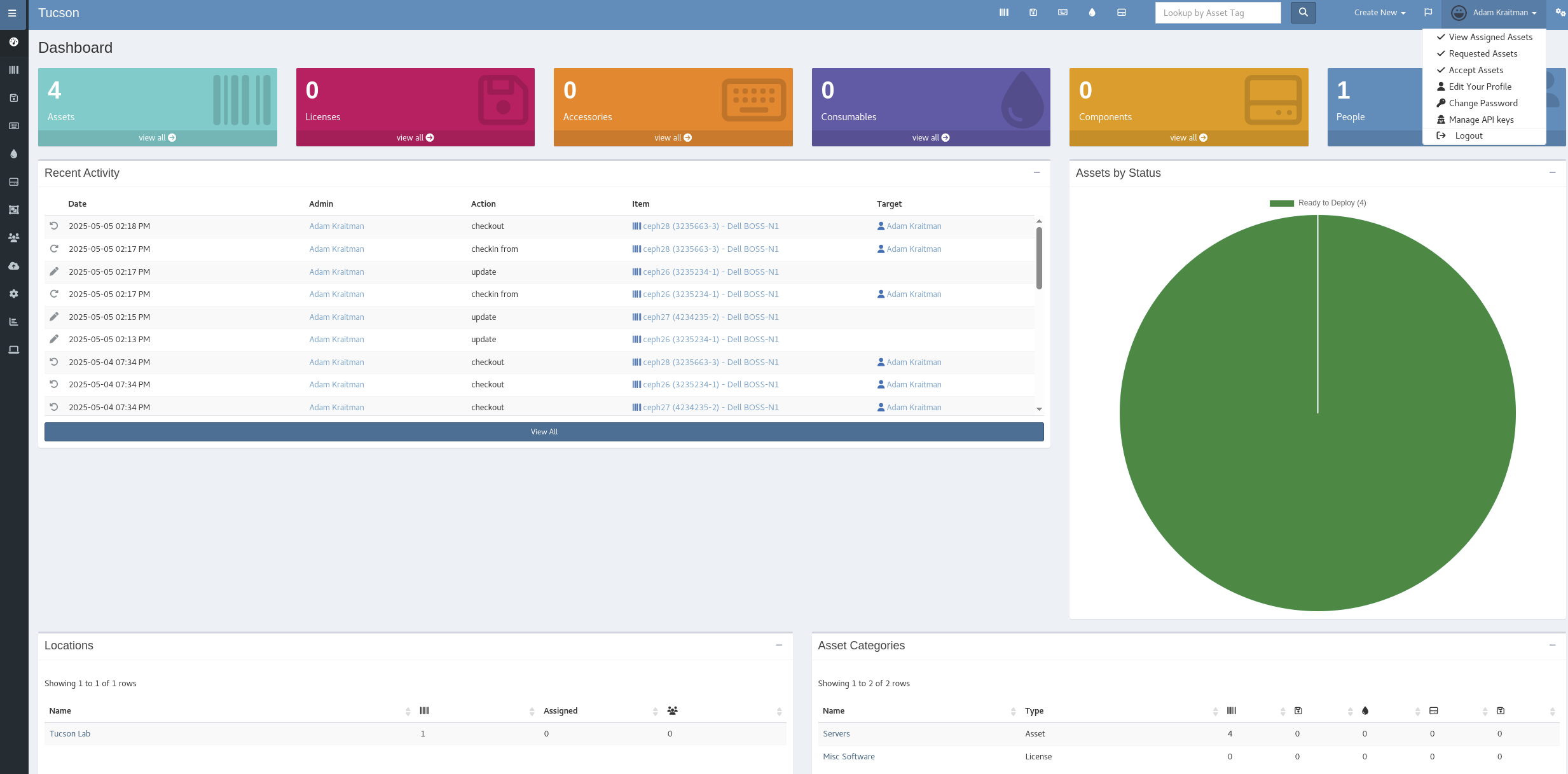This screenshot has width=1568, height=774.
Task: Collapse the Recent Activity panel
Action: (x=1036, y=173)
